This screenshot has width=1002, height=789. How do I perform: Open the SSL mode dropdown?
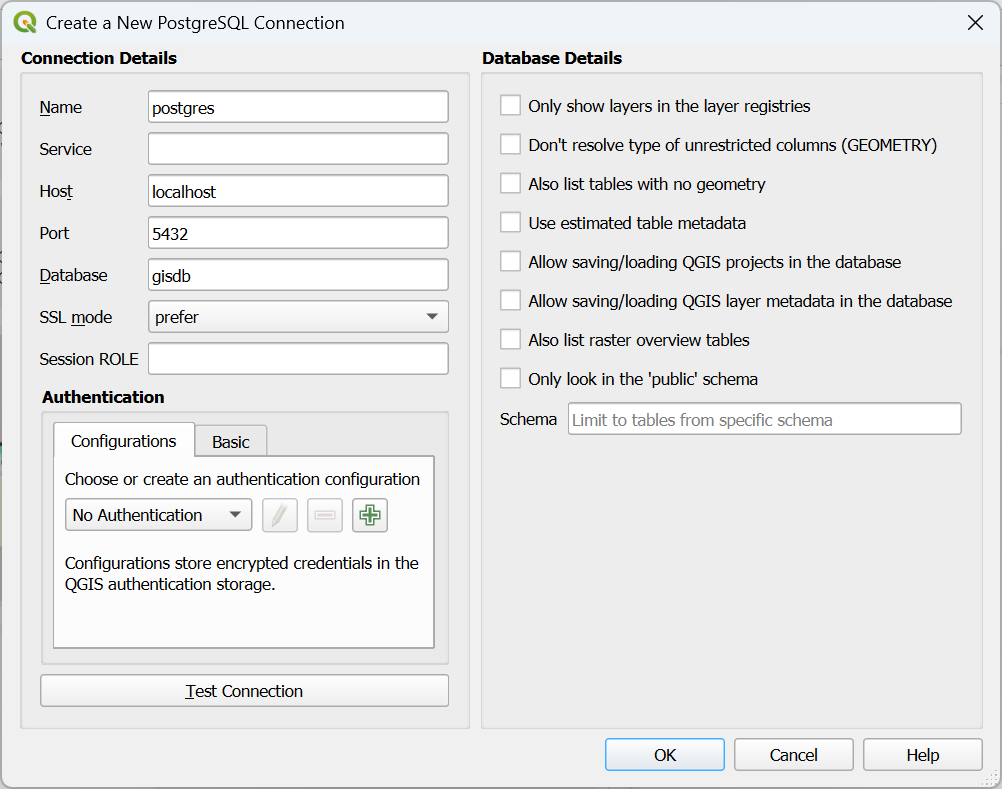point(298,317)
